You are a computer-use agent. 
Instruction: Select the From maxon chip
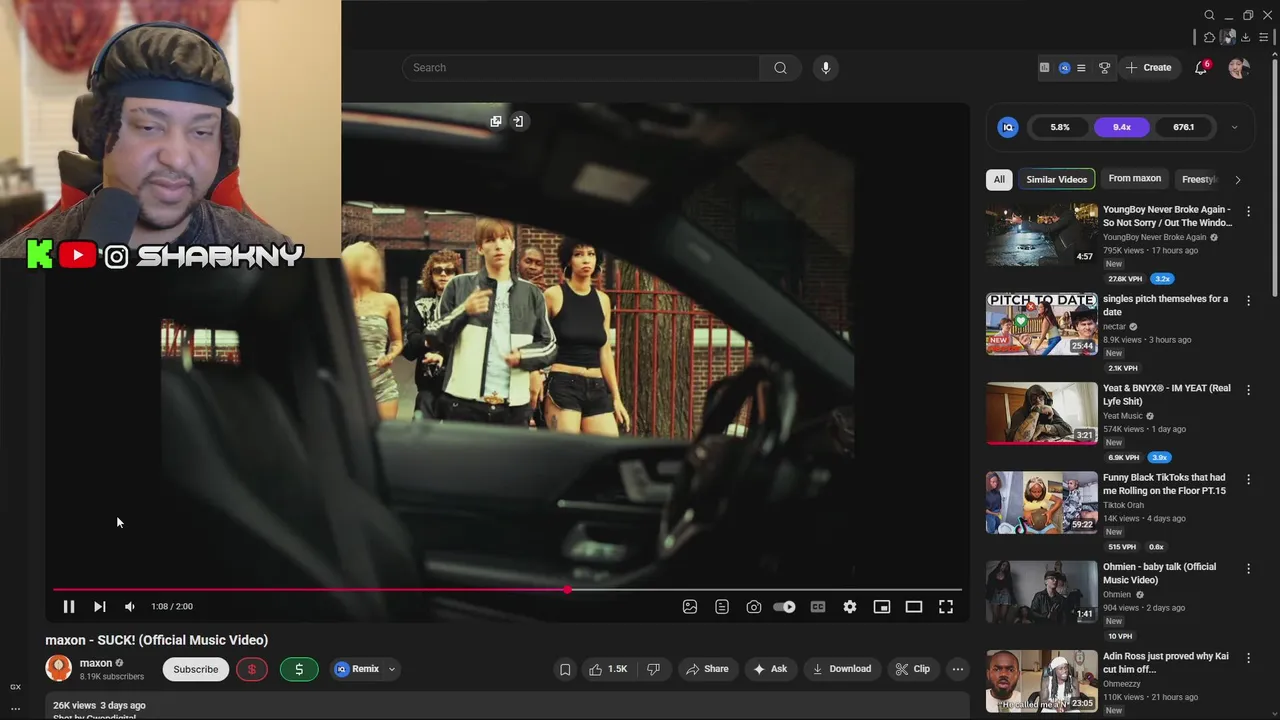click(1135, 179)
